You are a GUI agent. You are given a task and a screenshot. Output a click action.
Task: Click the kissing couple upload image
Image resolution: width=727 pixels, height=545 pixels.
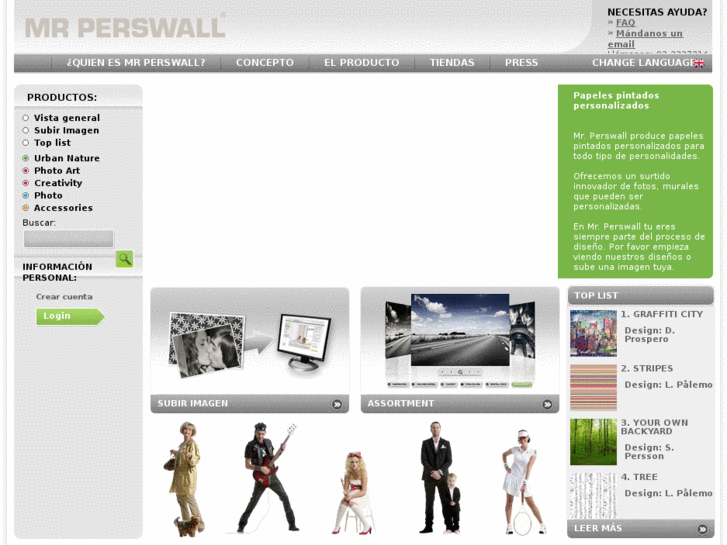pos(206,345)
